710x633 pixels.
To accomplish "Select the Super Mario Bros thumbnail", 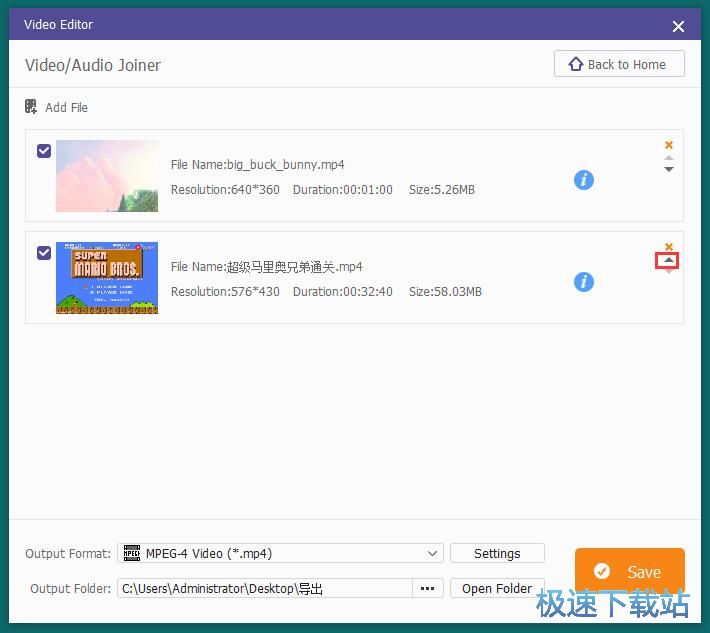I will click(x=107, y=277).
